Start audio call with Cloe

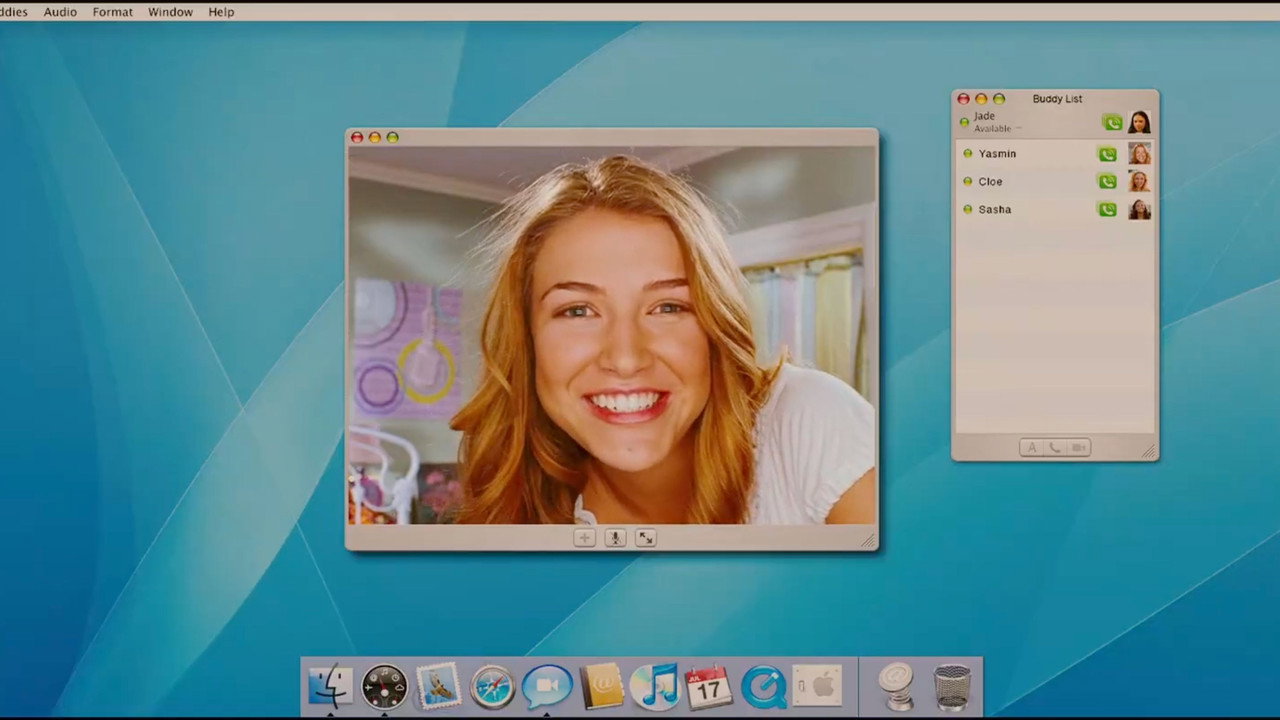point(1107,182)
